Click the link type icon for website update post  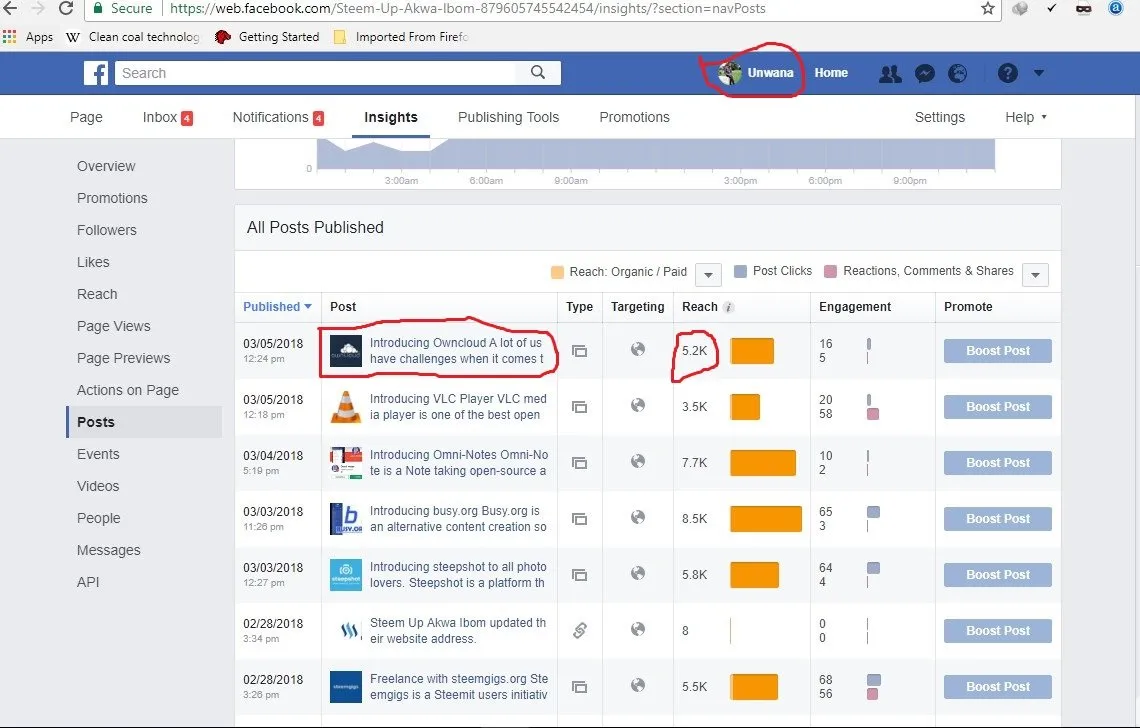pos(579,631)
